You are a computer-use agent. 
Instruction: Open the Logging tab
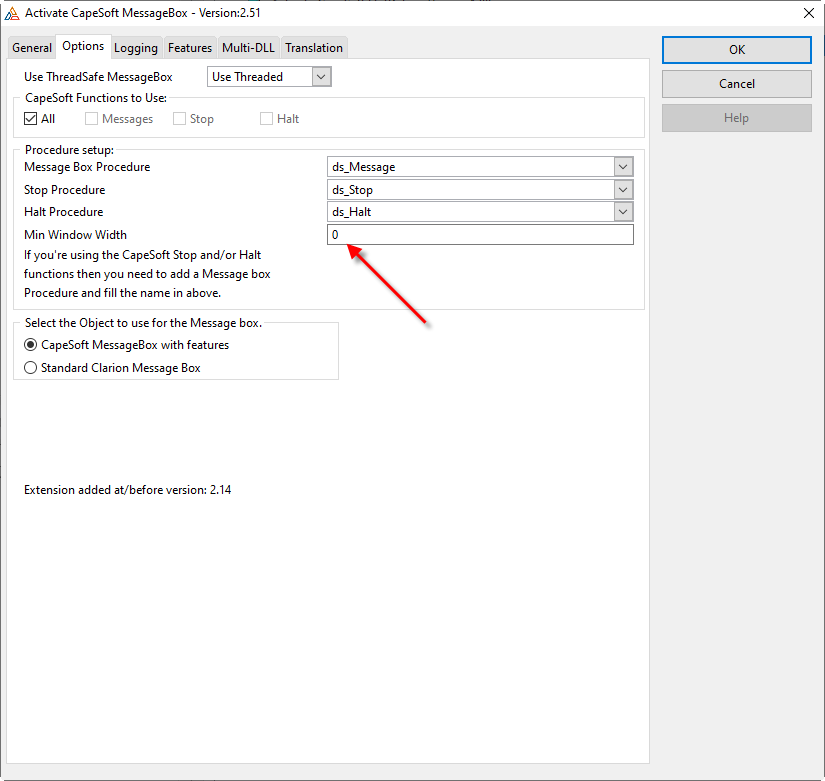[135, 48]
